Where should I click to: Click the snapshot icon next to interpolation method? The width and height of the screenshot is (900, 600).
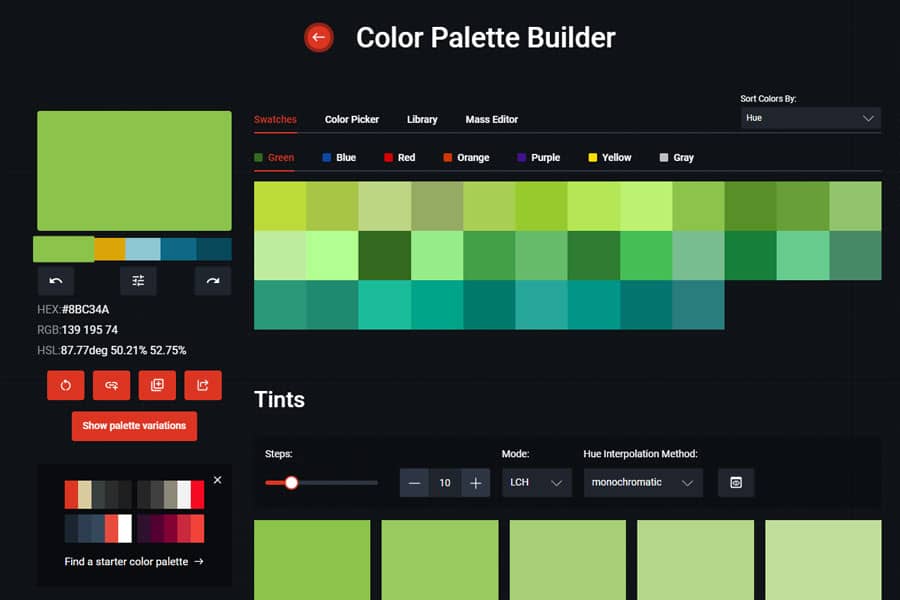736,482
